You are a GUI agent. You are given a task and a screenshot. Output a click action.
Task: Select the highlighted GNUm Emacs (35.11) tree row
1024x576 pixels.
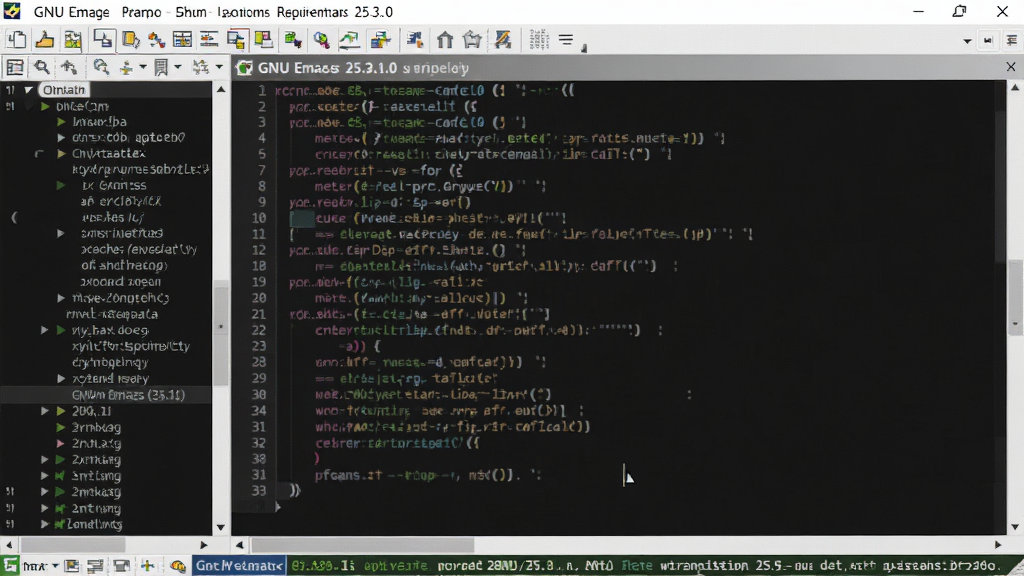click(106, 394)
